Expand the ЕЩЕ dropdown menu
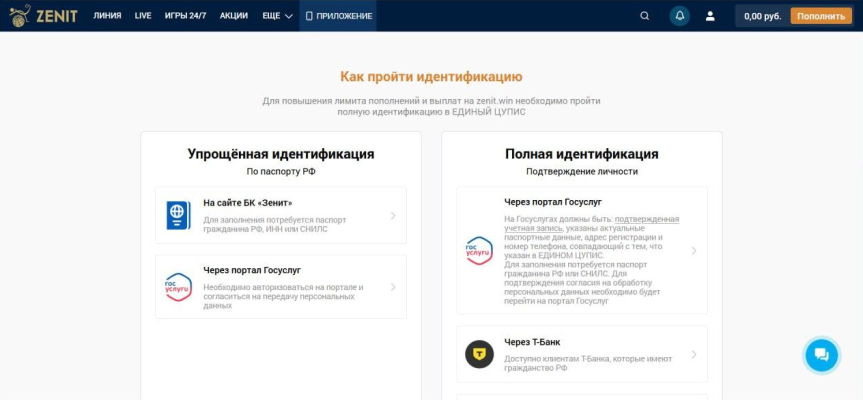 click(x=277, y=16)
